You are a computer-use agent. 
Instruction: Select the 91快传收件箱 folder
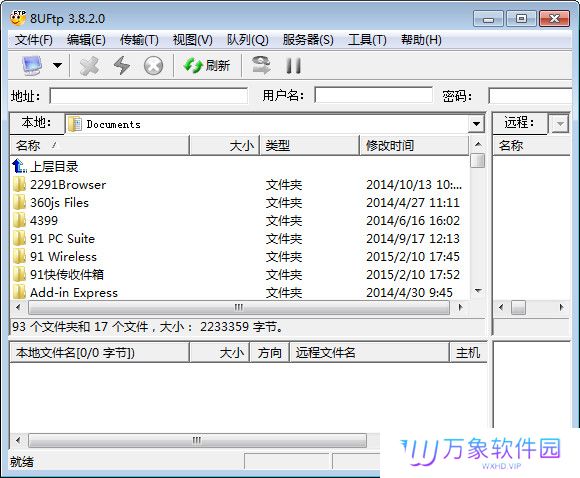tap(58, 275)
